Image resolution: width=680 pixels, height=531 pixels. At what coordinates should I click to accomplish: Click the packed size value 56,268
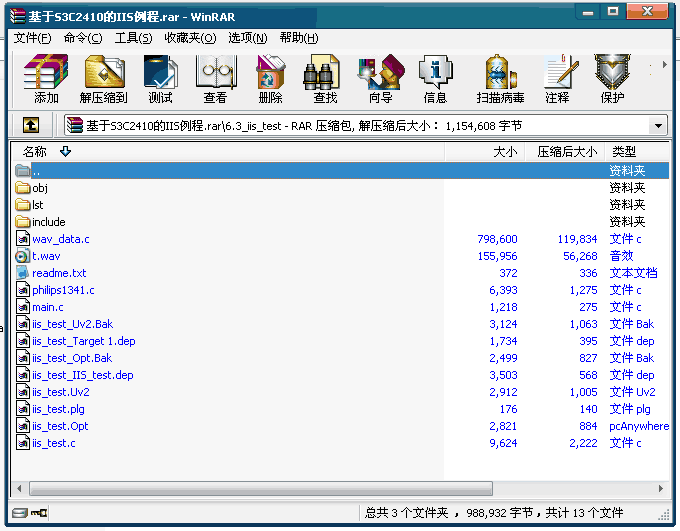click(580, 256)
